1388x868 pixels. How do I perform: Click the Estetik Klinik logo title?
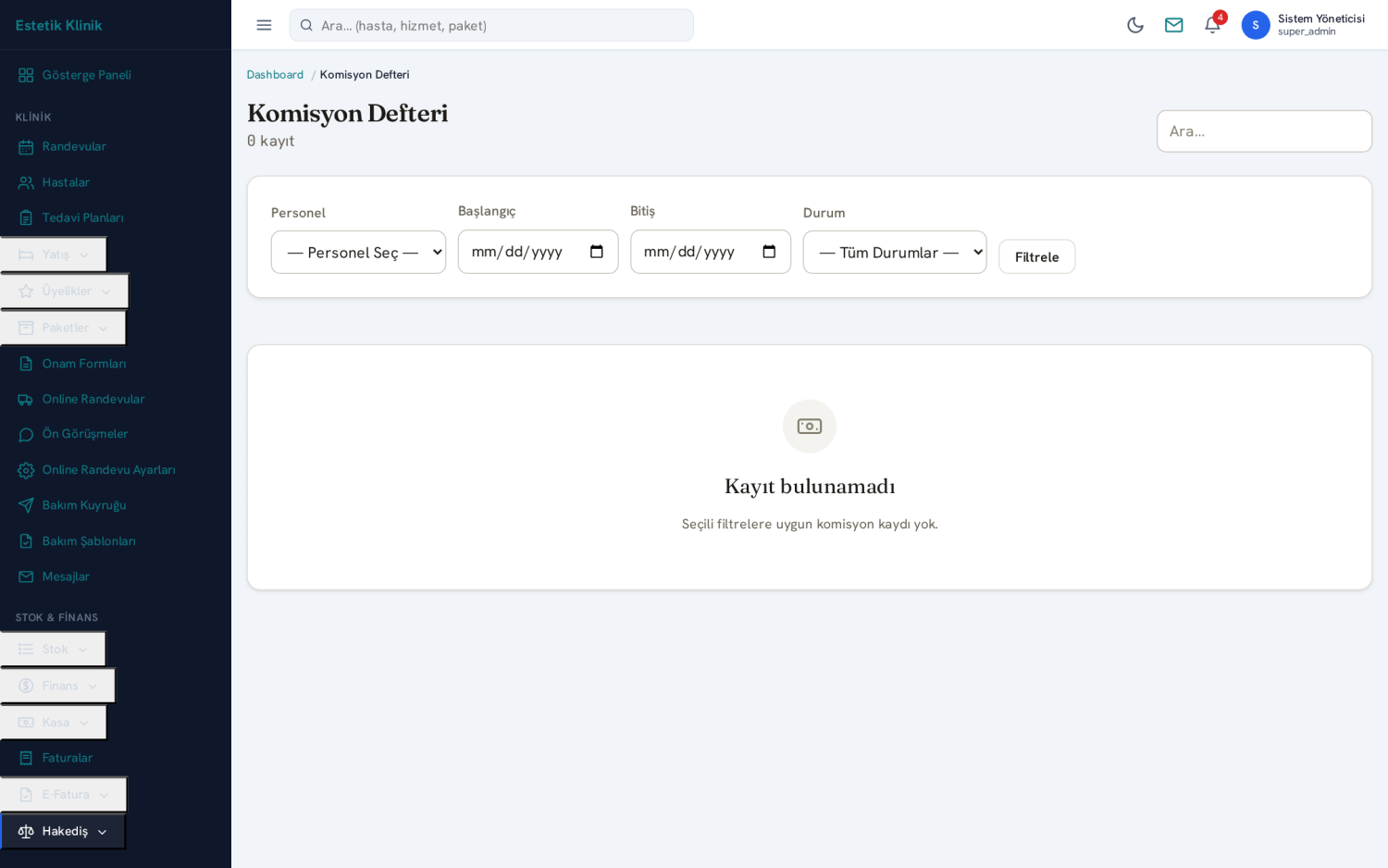pyautogui.click(x=59, y=25)
